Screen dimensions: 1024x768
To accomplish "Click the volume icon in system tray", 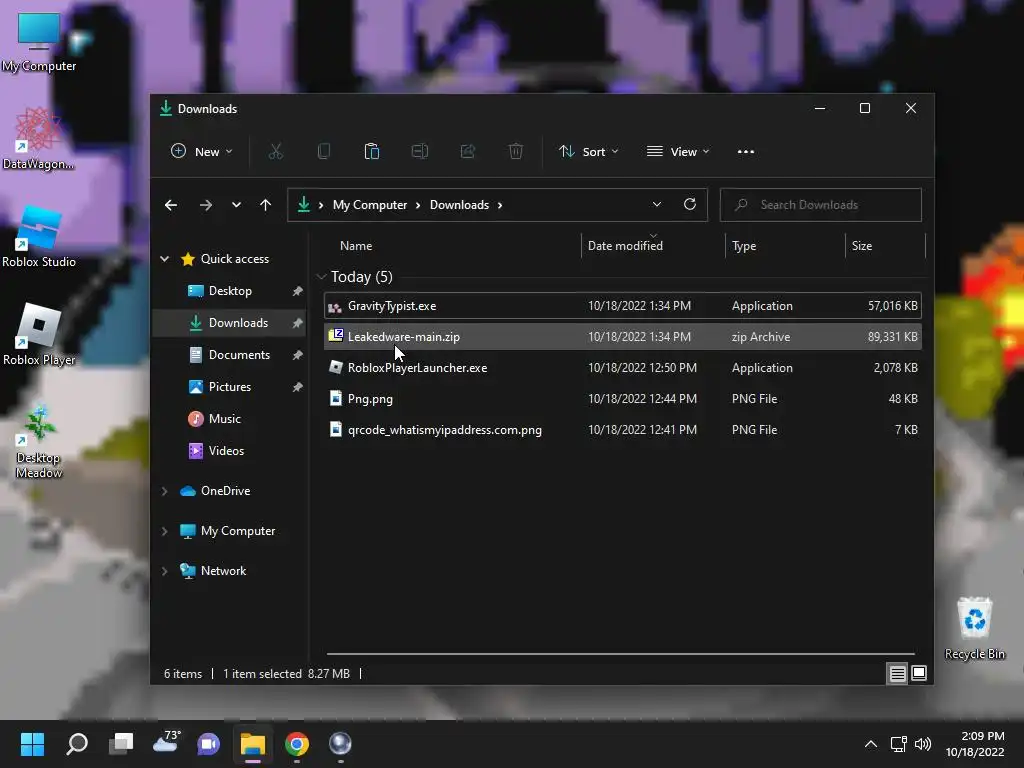I will click(923, 744).
